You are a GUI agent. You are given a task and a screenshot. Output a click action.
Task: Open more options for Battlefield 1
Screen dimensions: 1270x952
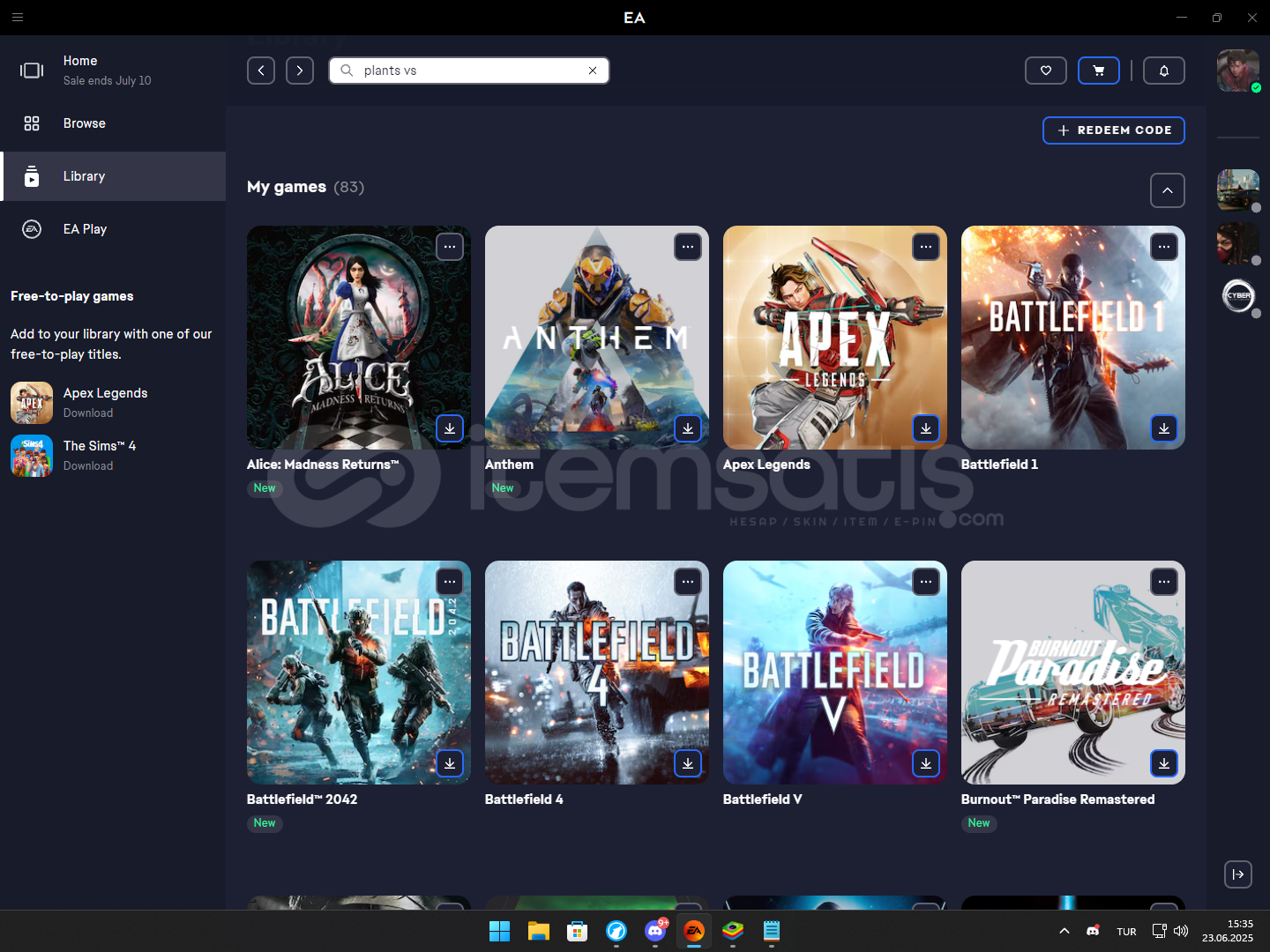click(1164, 247)
